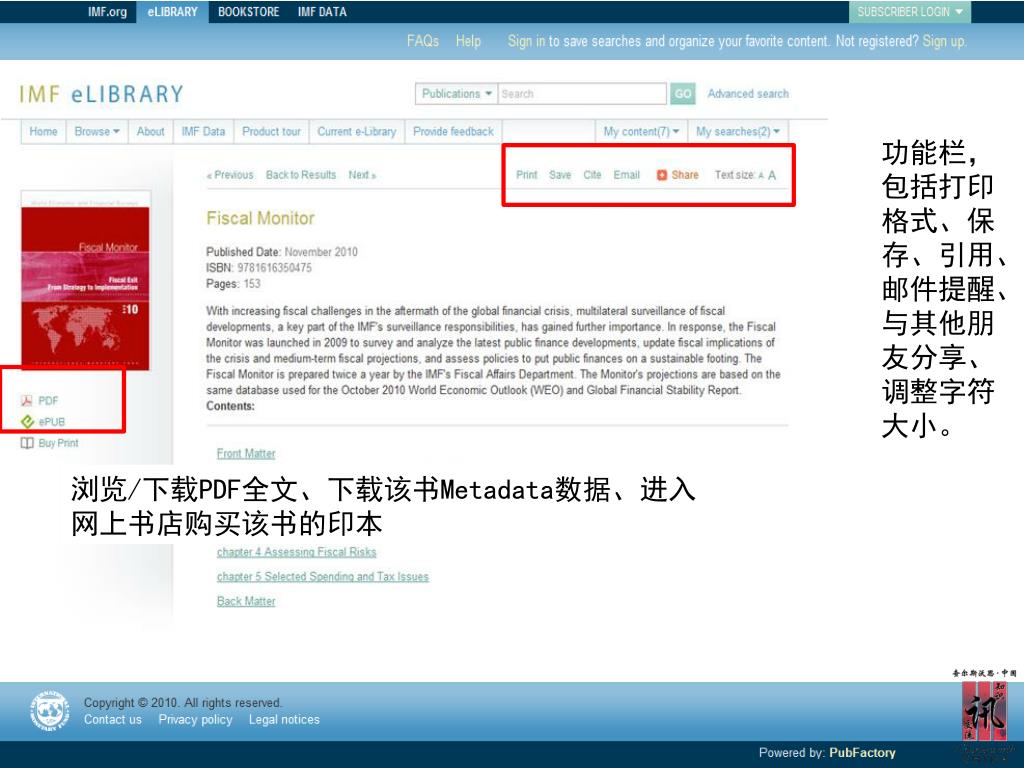
Task: Open the Product tour menu item
Action: pos(271,131)
